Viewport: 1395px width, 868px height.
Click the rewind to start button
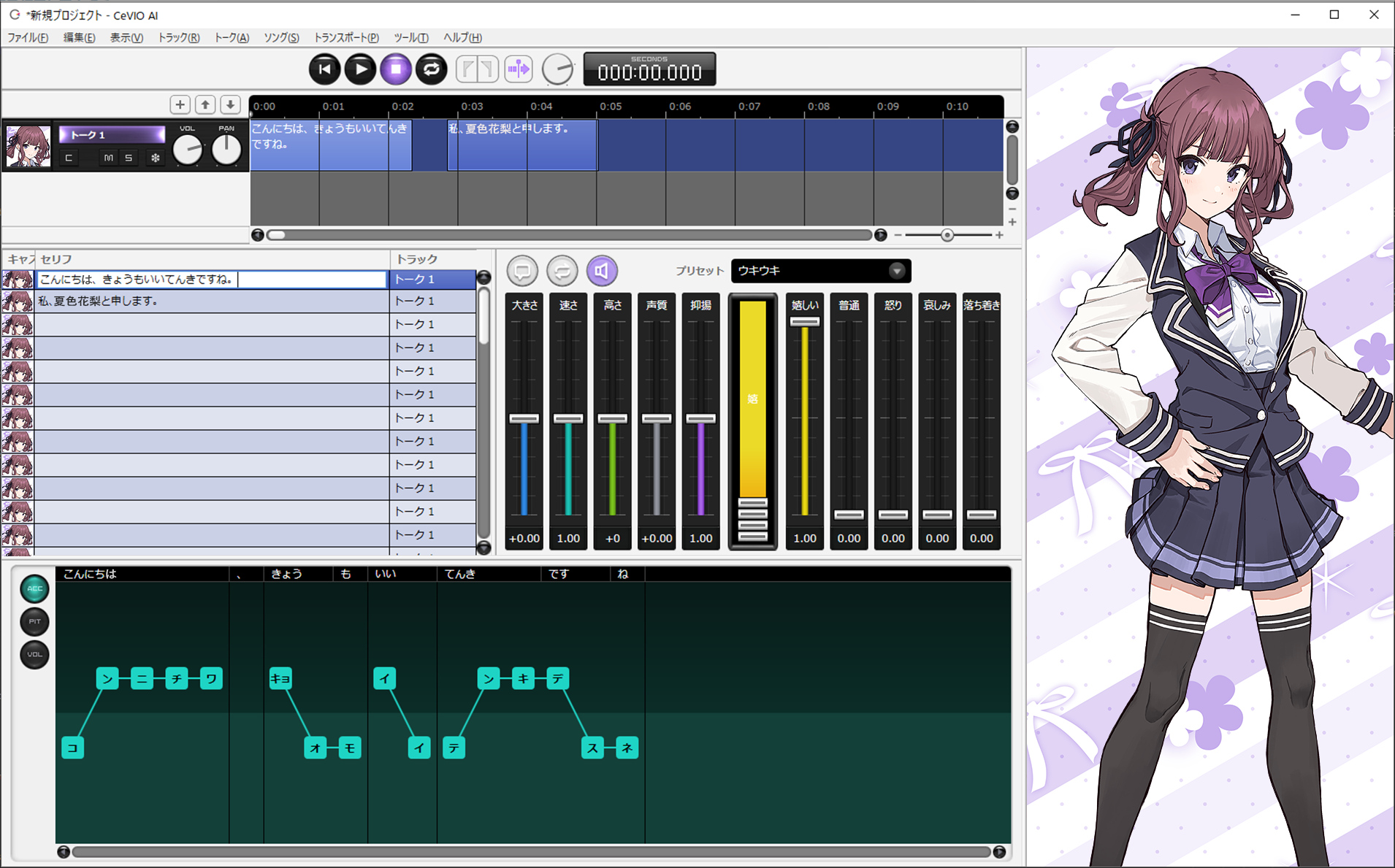tap(325, 69)
